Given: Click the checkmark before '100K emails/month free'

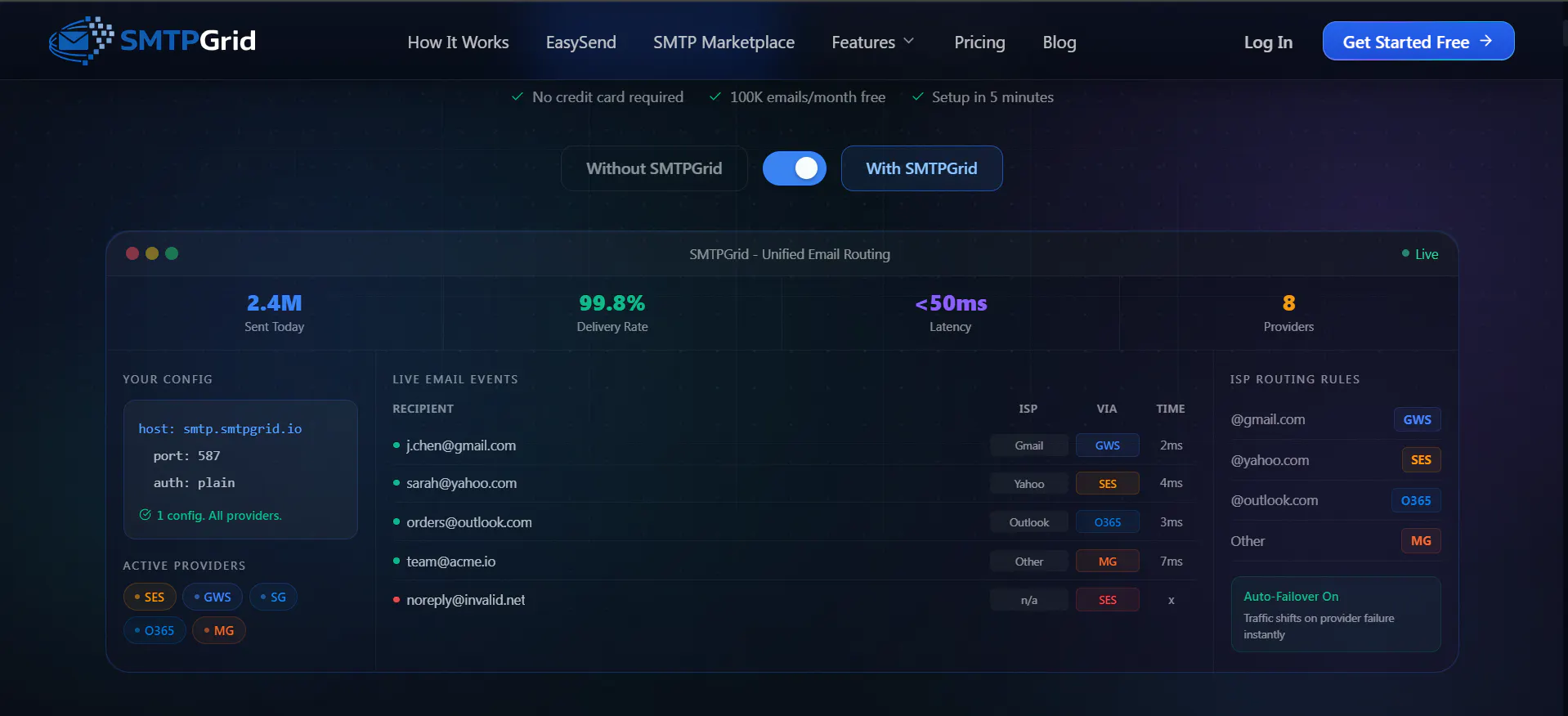Looking at the screenshot, I should click(715, 96).
